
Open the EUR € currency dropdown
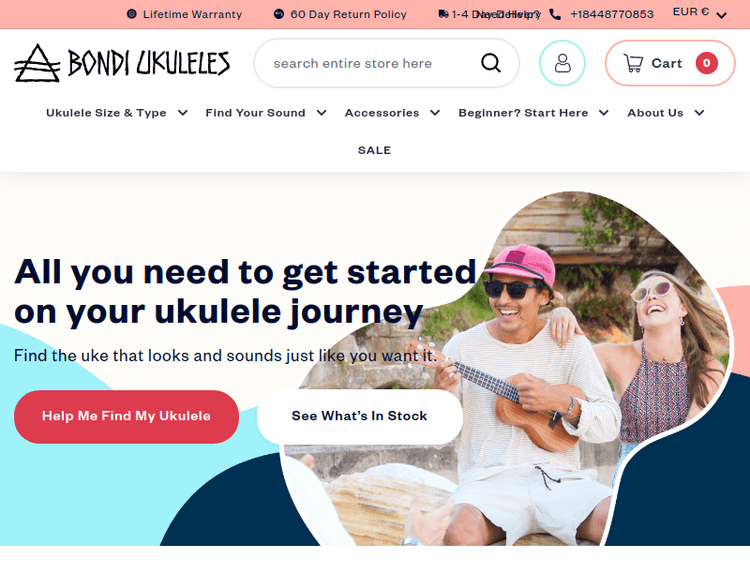tap(700, 13)
